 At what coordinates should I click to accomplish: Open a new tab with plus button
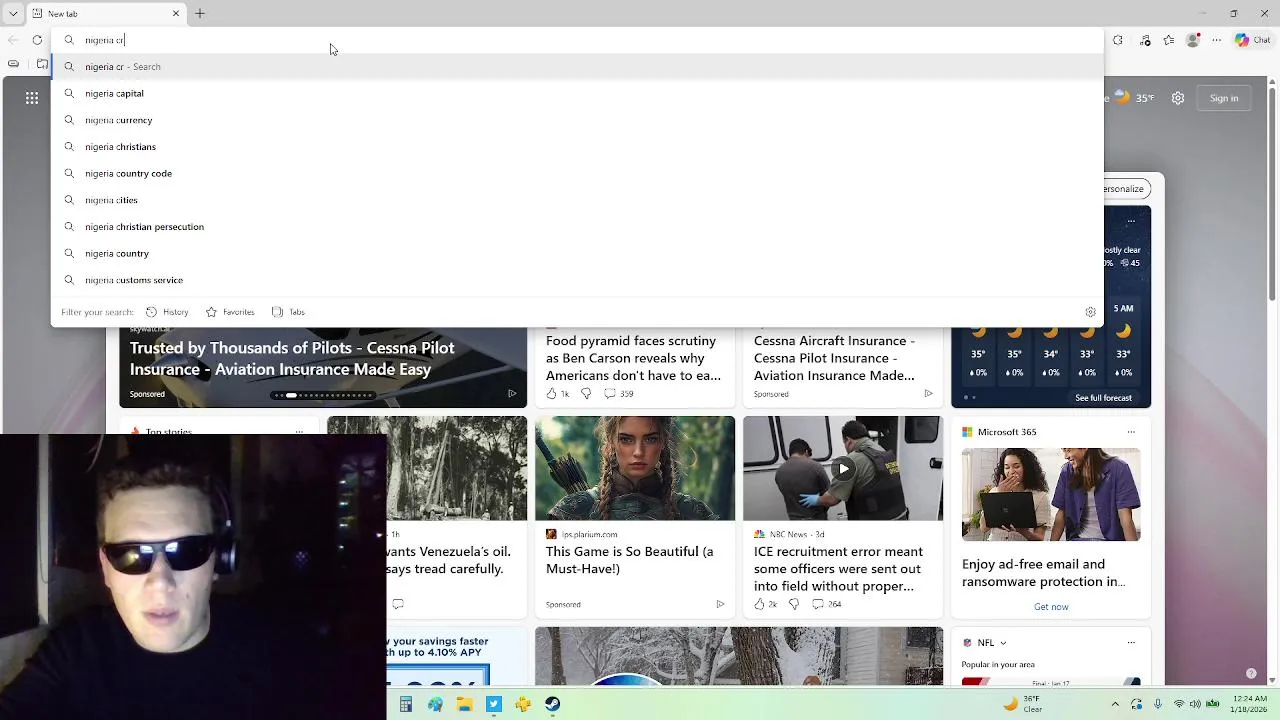199,14
